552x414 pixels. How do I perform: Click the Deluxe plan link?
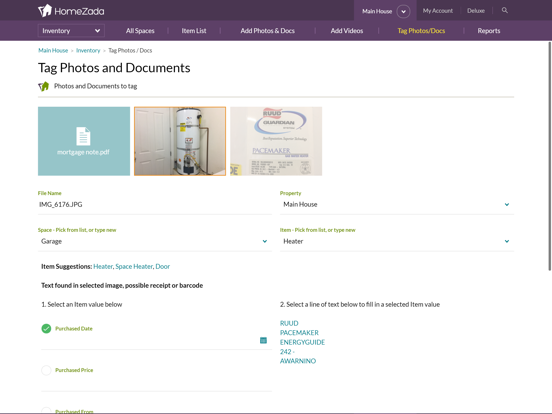pyautogui.click(x=476, y=11)
